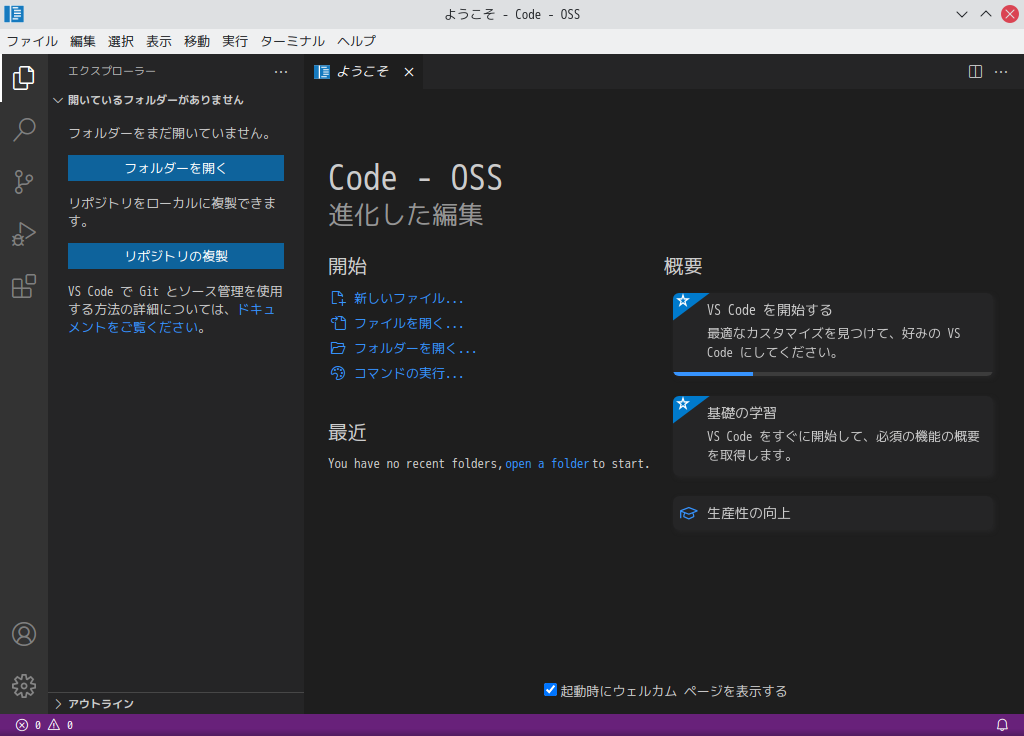The height and width of the screenshot is (736, 1024).
Task: Click the open a folder link under 最近
Action: (x=547, y=464)
